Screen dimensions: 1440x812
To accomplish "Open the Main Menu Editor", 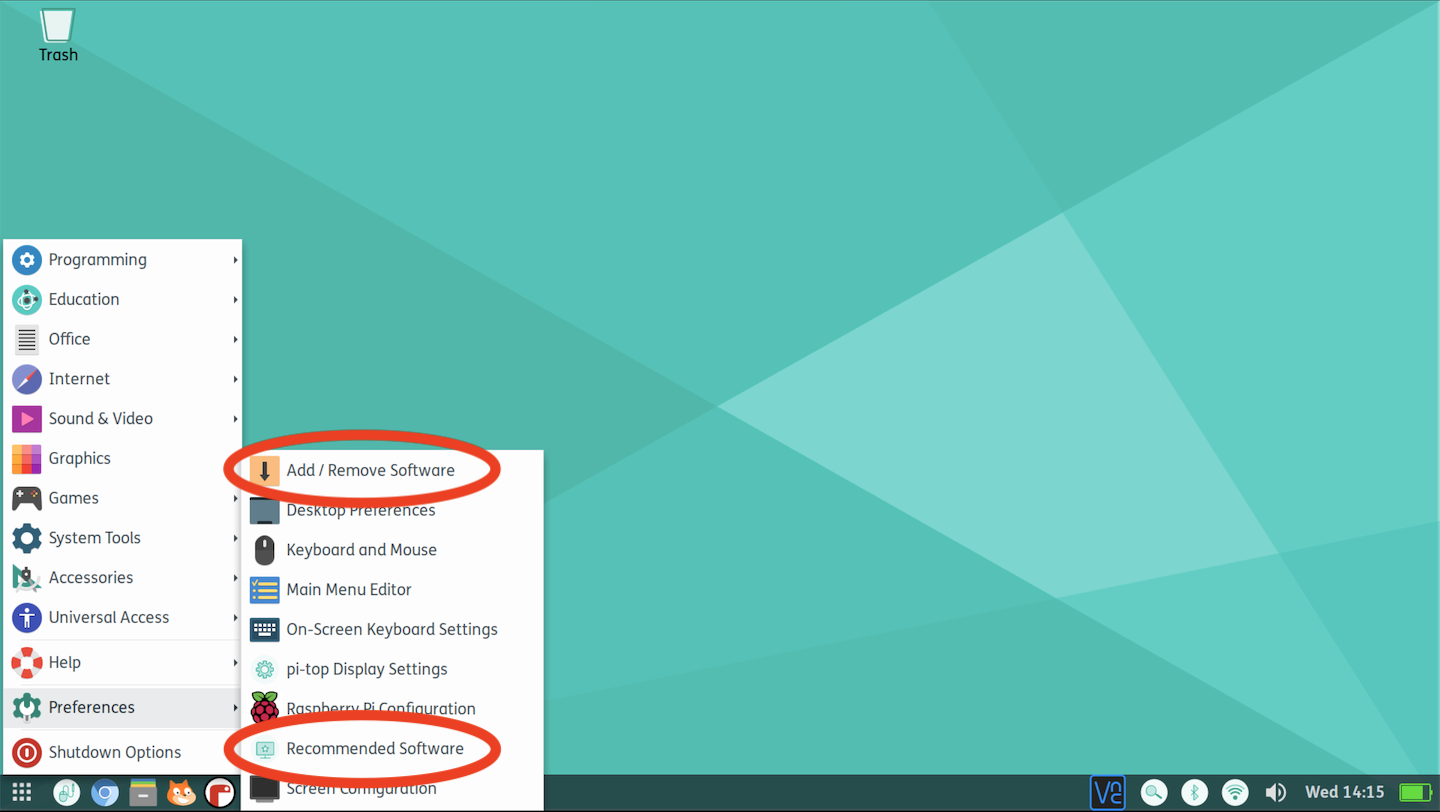I will pos(347,589).
